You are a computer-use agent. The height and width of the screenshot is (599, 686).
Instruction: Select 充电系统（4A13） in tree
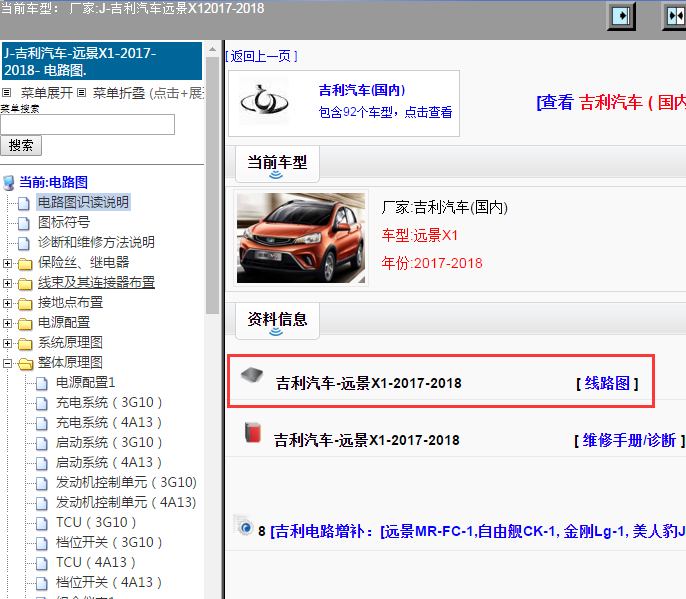109,423
